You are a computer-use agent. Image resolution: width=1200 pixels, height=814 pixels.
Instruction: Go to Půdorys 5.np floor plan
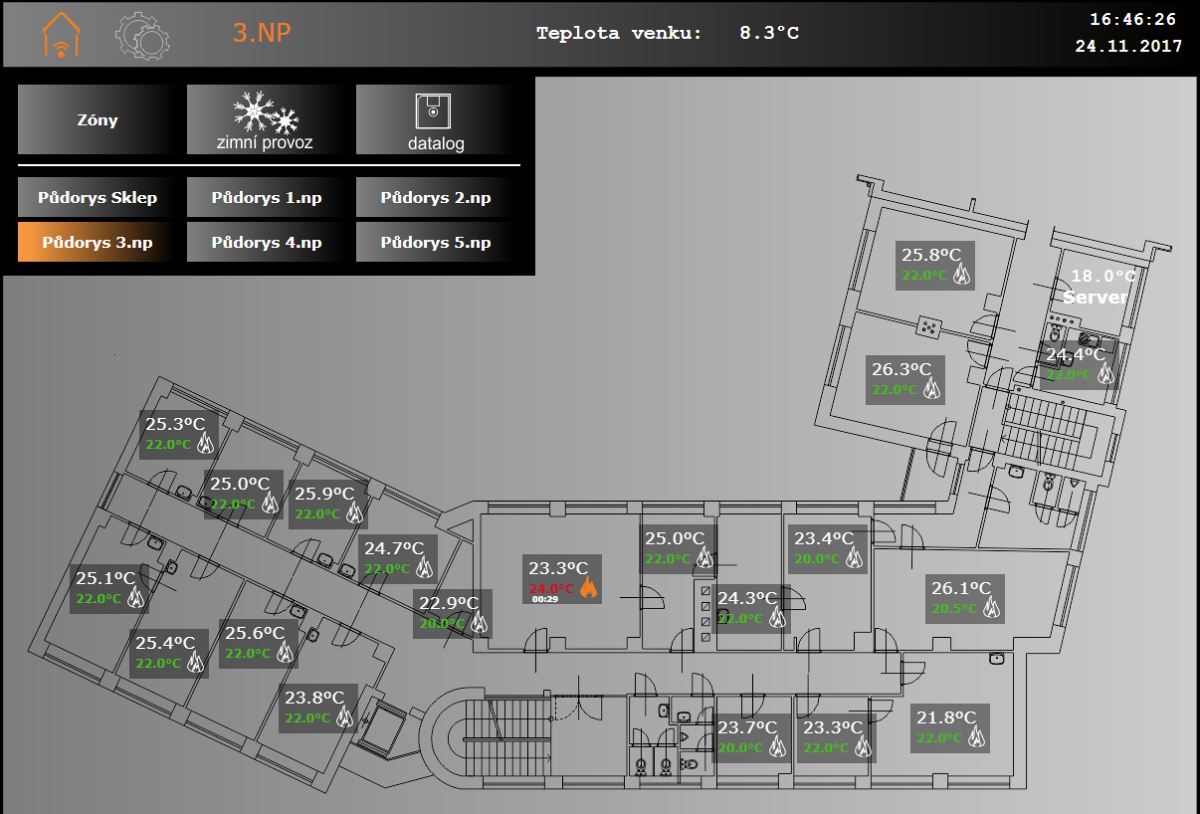435,242
